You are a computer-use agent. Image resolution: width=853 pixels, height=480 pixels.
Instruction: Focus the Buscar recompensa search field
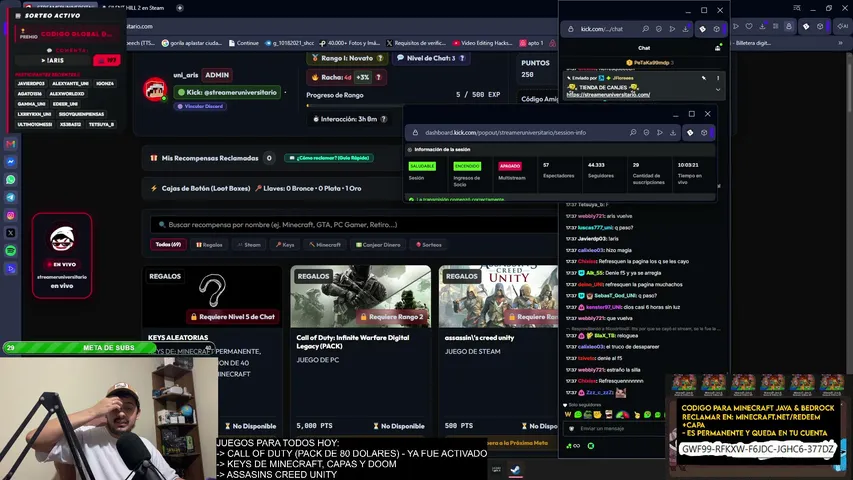click(354, 225)
